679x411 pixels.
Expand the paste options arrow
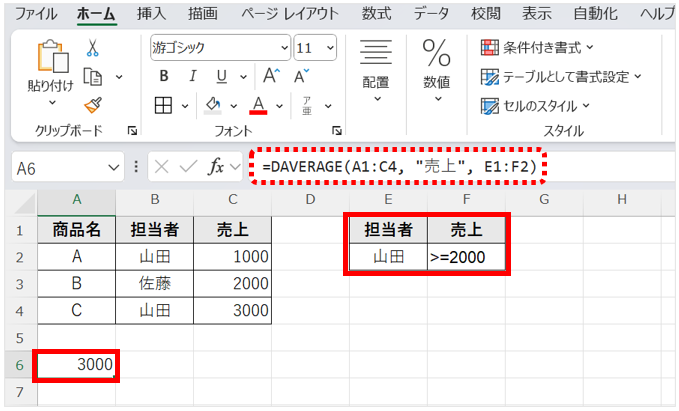52,103
